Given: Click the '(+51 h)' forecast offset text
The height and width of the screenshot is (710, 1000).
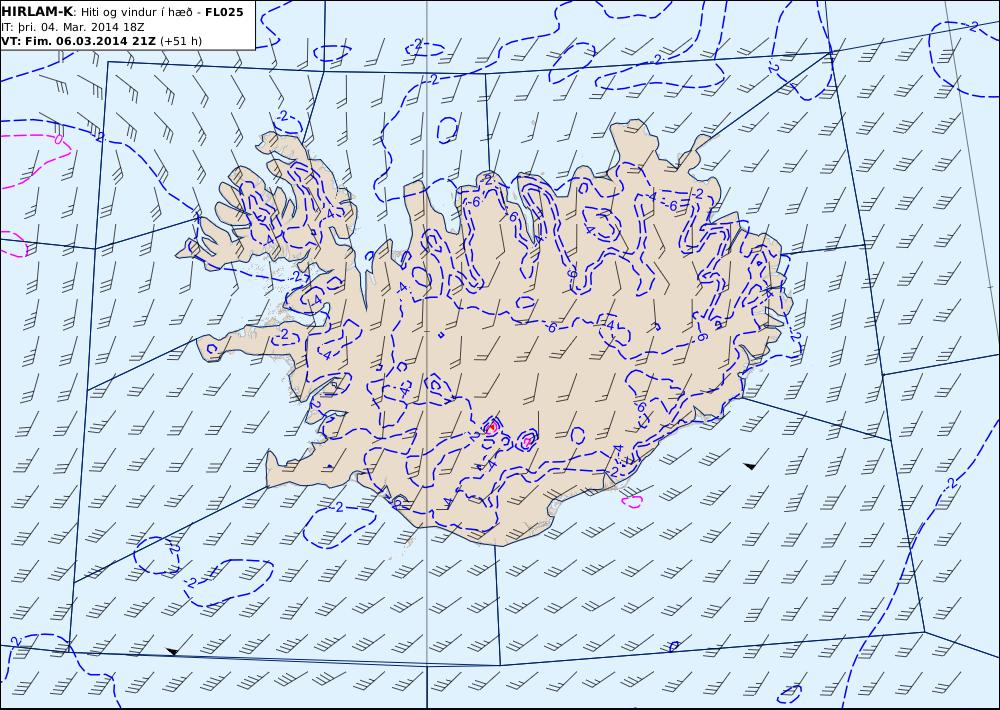Looking at the screenshot, I should coord(180,41).
